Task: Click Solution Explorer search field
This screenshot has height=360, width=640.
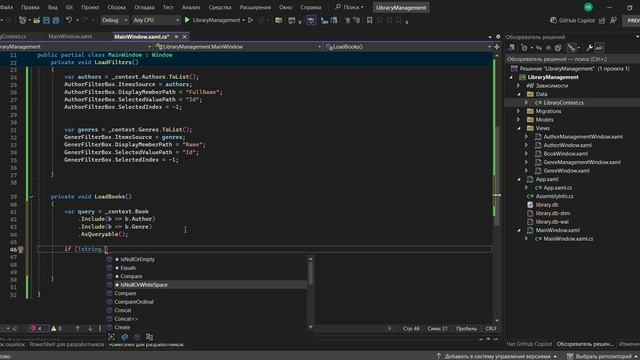Action: pos(572,59)
